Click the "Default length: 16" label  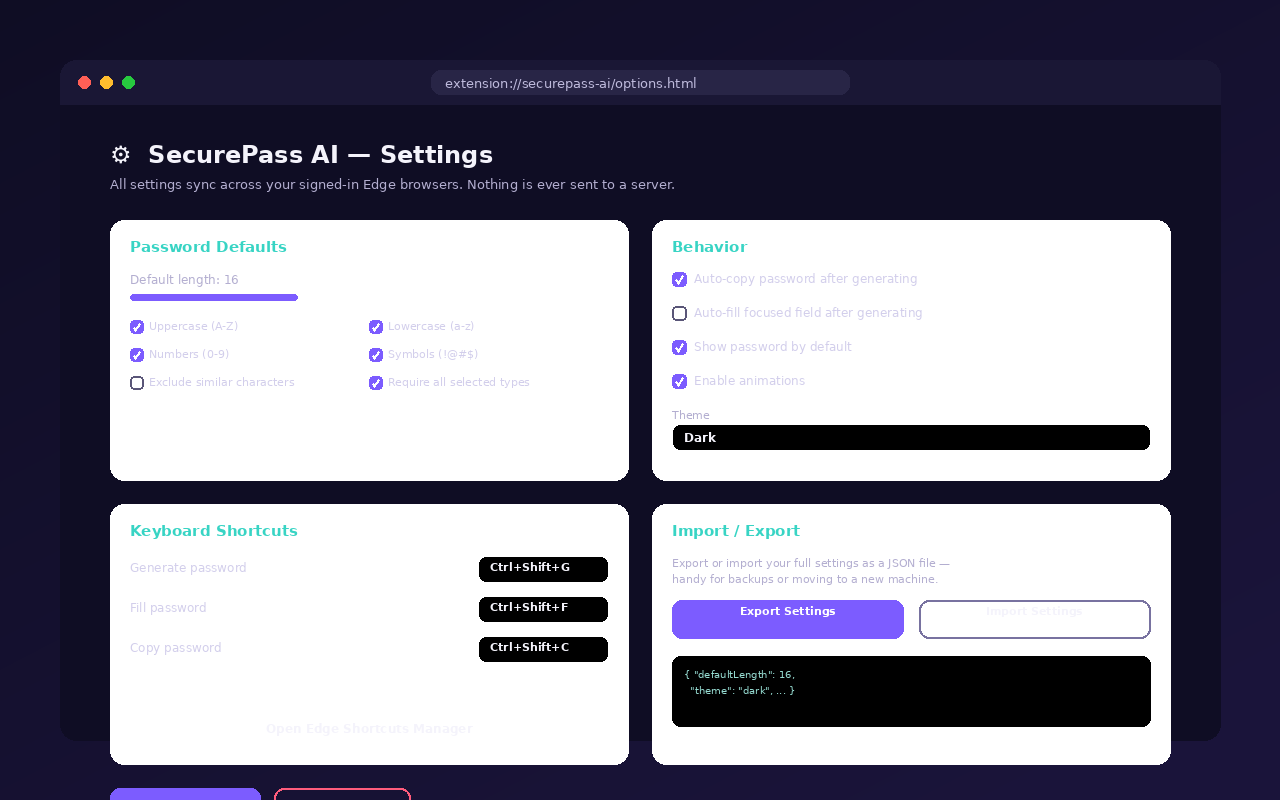(x=184, y=280)
